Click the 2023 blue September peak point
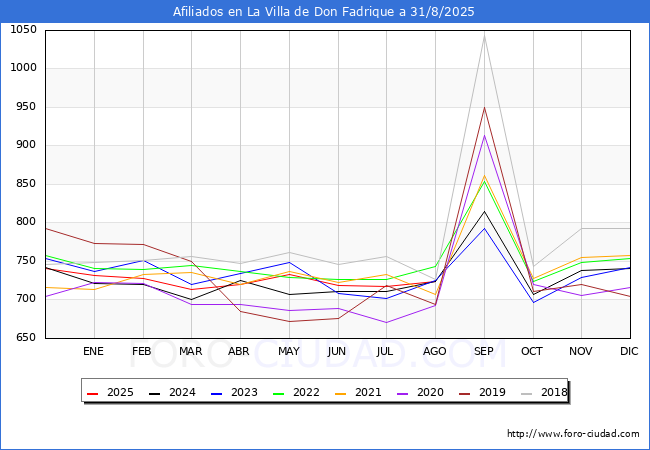The width and height of the screenshot is (650, 450). pyautogui.click(x=484, y=228)
